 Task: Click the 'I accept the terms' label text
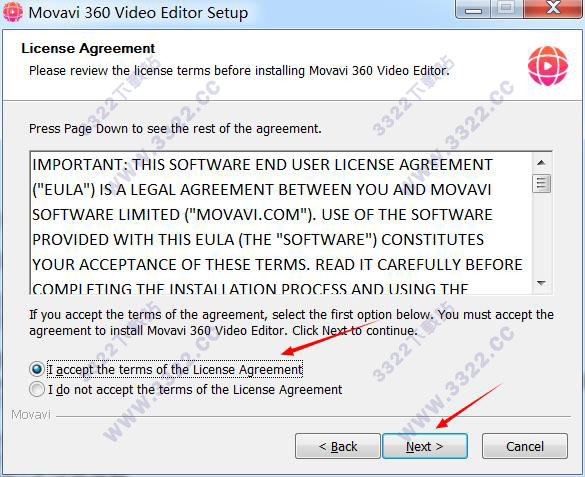click(x=175, y=370)
